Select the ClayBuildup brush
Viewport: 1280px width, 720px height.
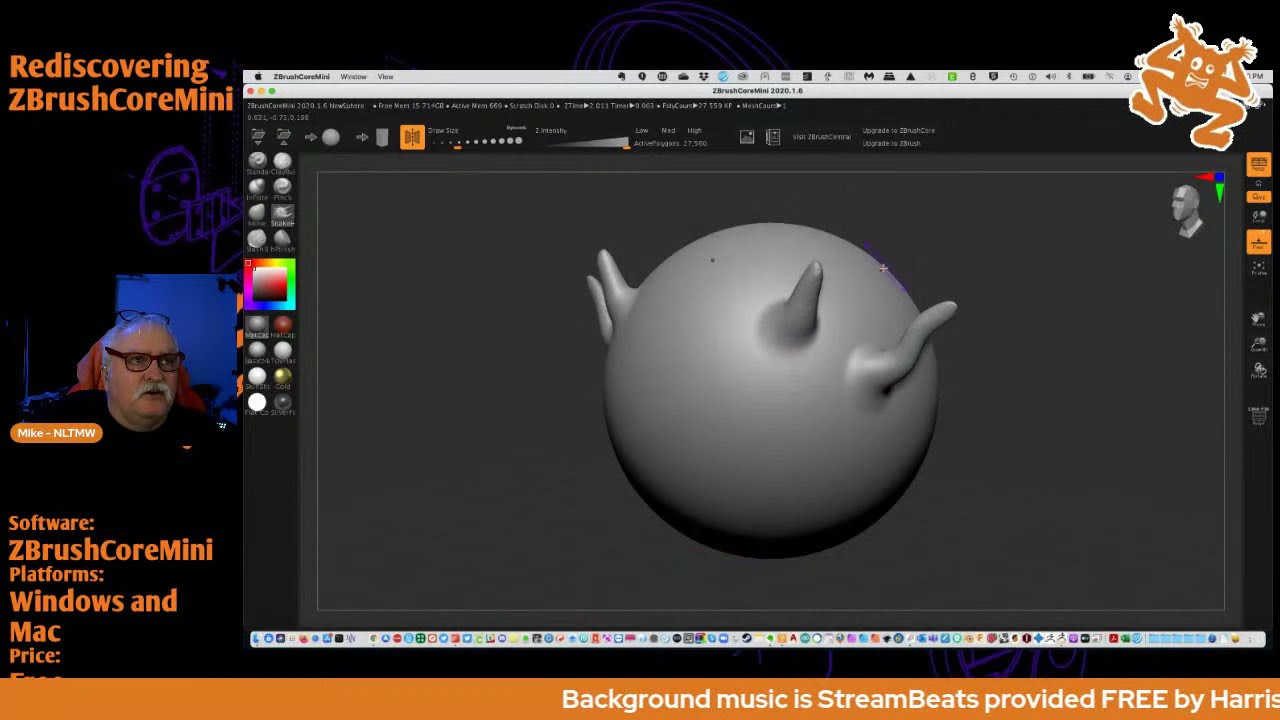click(x=282, y=161)
